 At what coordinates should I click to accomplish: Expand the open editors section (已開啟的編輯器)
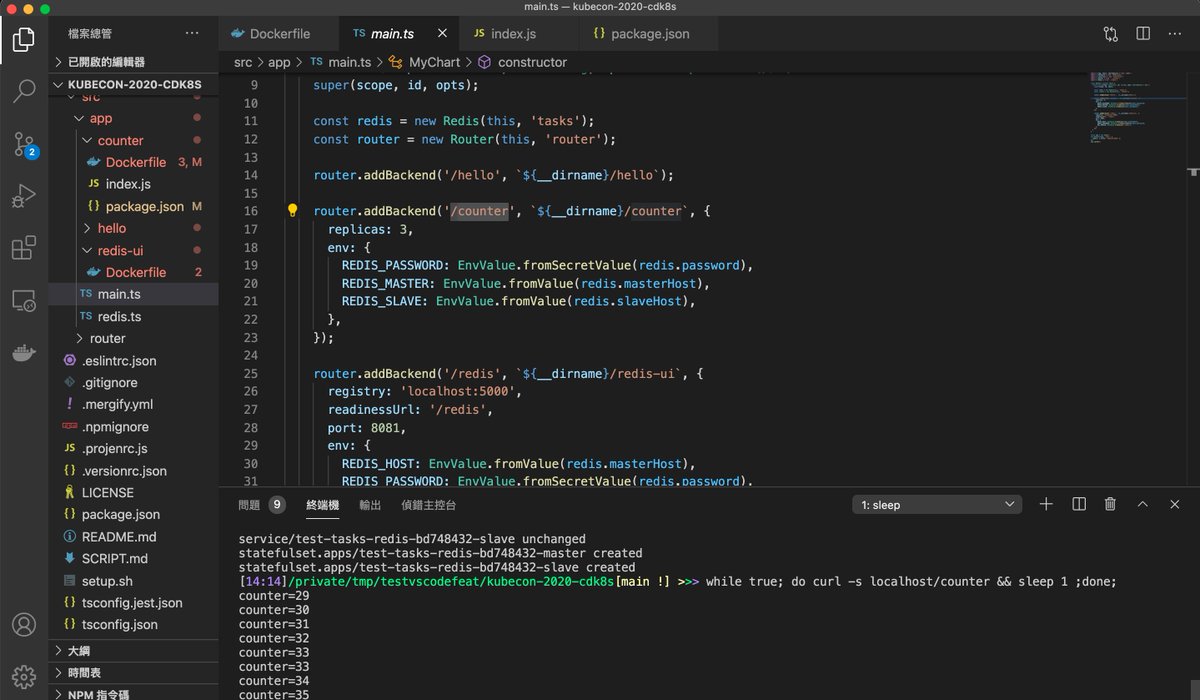coord(133,62)
